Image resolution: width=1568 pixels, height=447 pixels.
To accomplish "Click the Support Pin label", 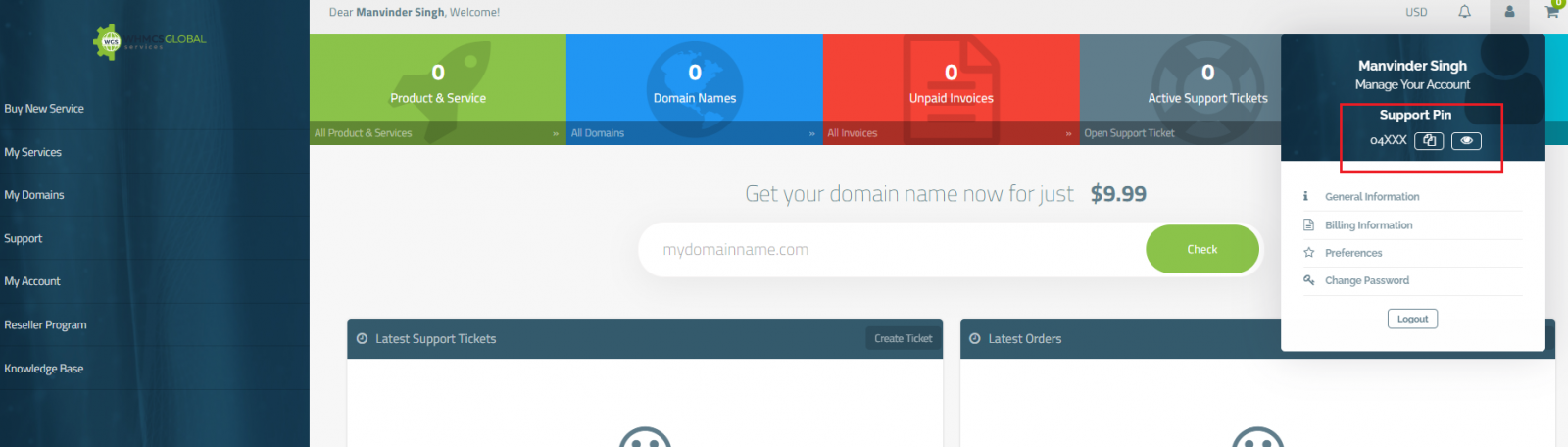I will (1415, 115).
